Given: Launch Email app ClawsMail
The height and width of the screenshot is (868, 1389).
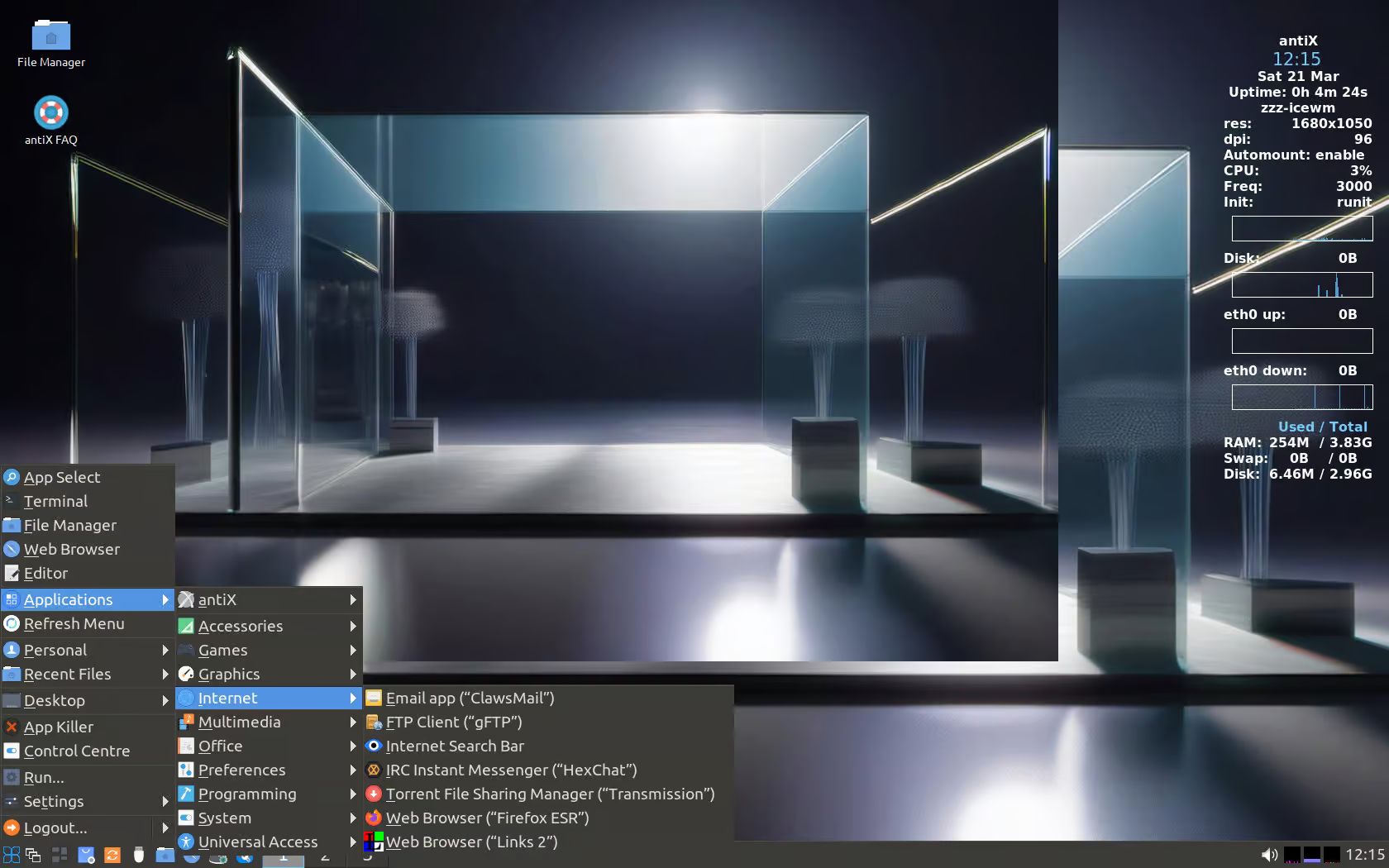Looking at the screenshot, I should [470, 698].
